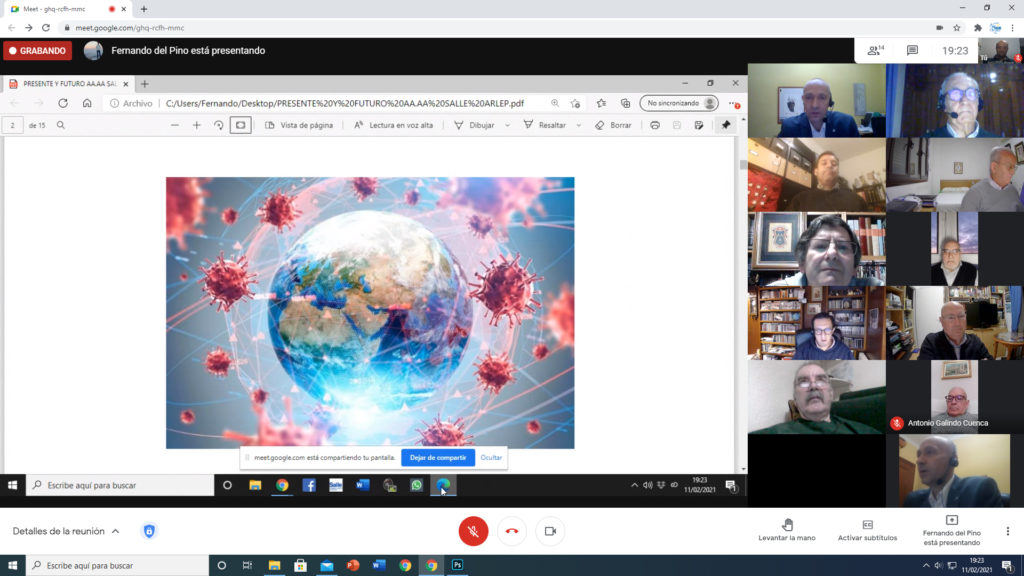Enable captions via Activar subtítulos
This screenshot has height=576, width=1024.
point(867,530)
